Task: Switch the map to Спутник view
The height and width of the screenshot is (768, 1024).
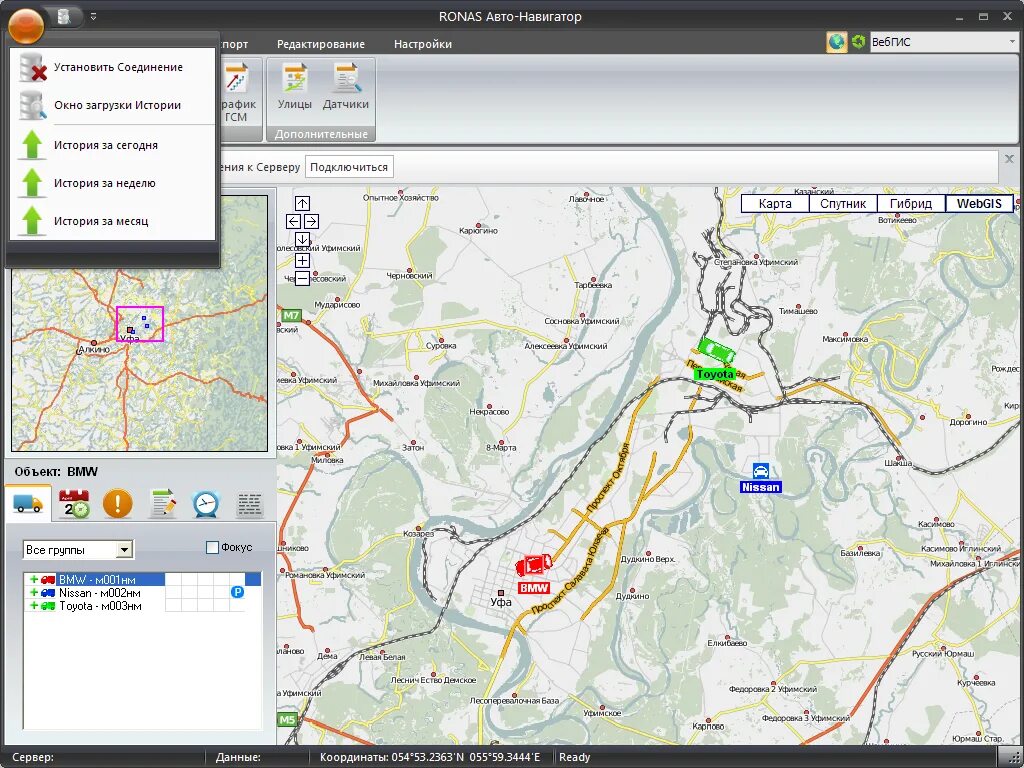Action: point(843,203)
